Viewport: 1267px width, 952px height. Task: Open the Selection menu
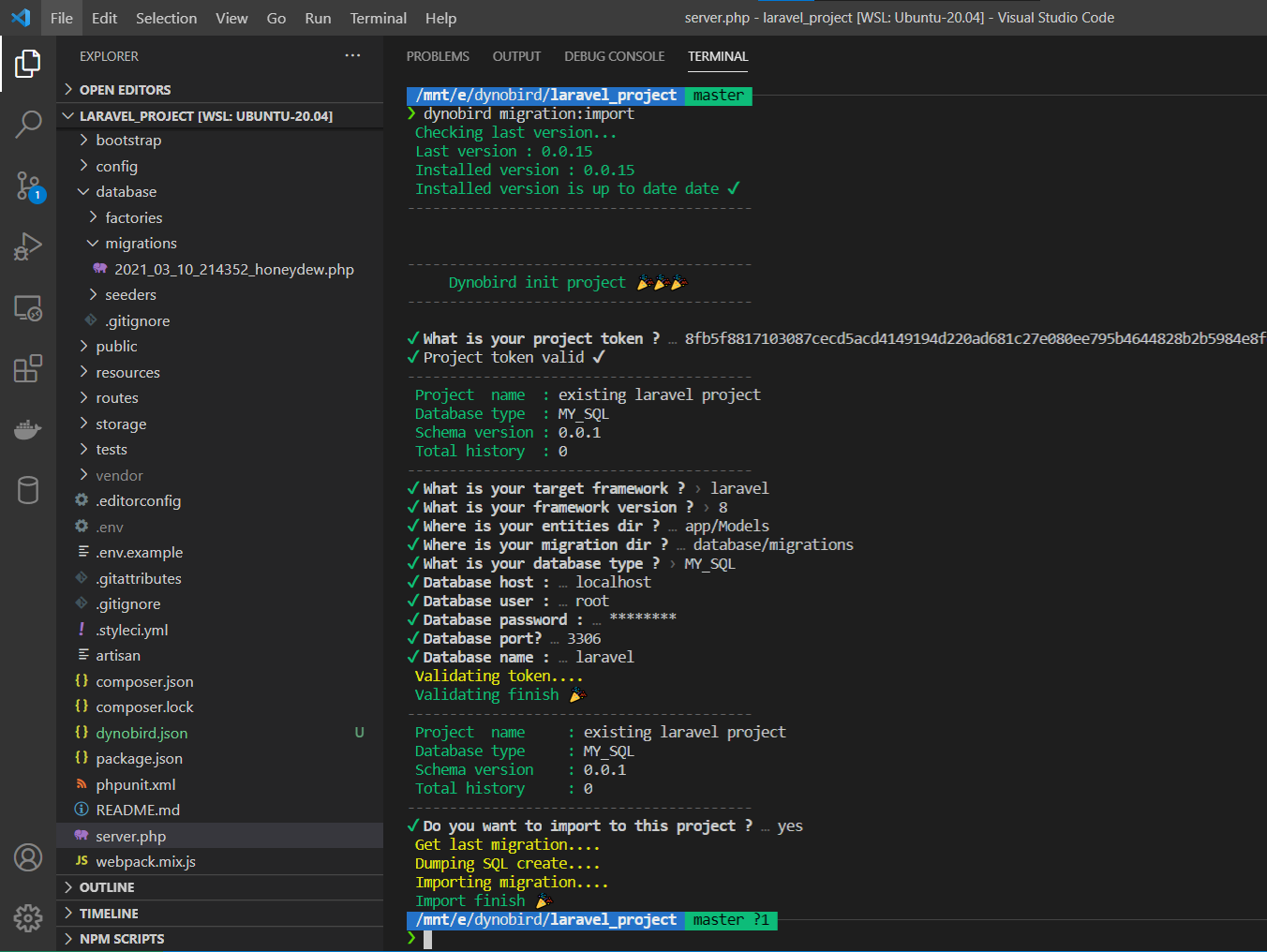click(x=166, y=18)
